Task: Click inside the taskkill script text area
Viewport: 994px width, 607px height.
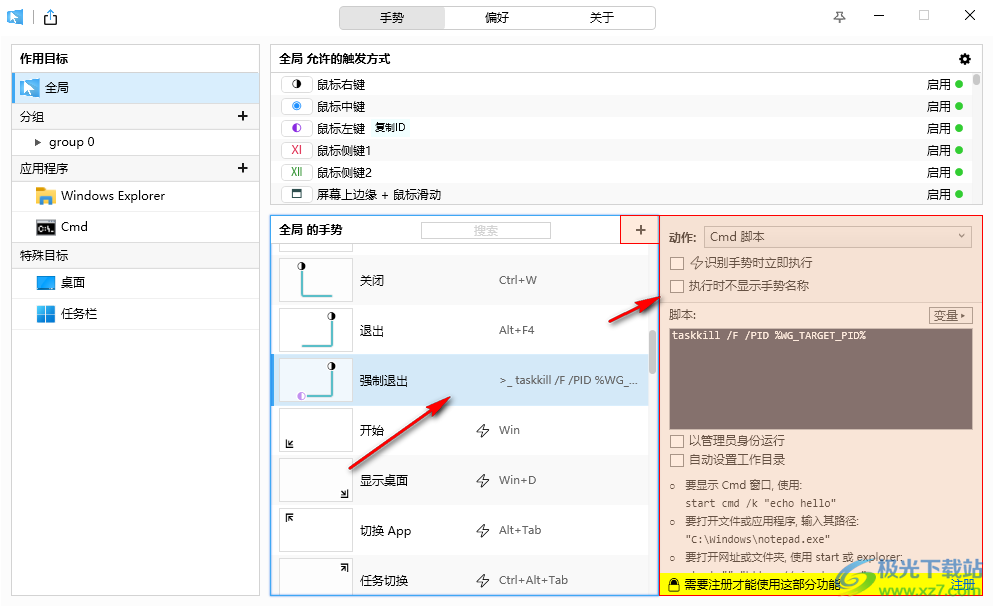Action: (x=820, y=378)
